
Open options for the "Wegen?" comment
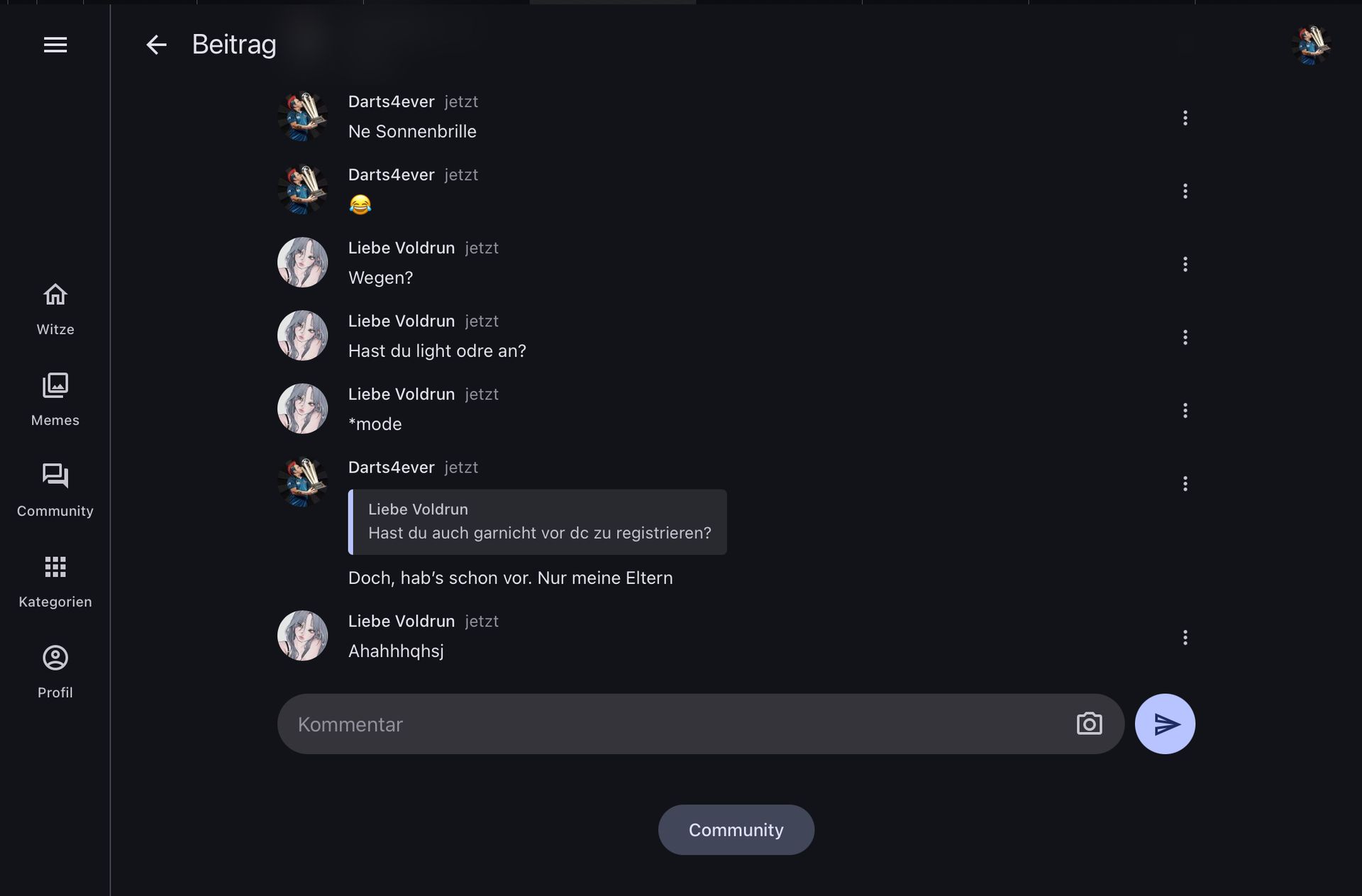click(1185, 264)
